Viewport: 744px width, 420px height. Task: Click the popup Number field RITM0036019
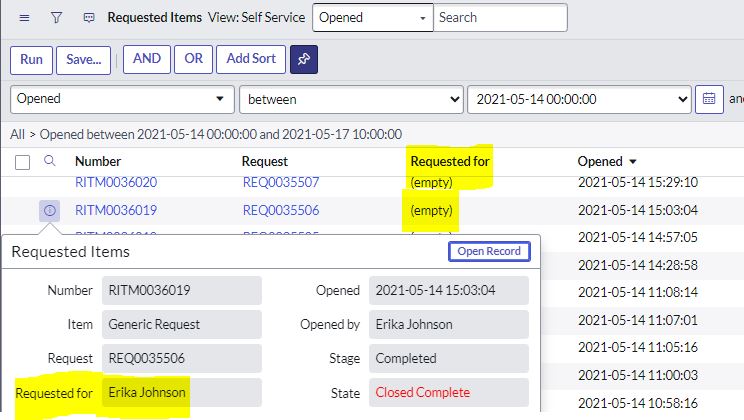(x=182, y=290)
